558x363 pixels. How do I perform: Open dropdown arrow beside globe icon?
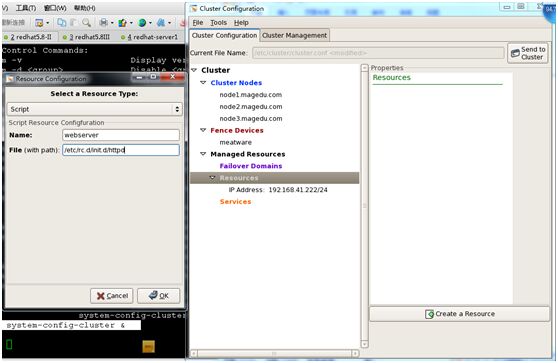150,23
